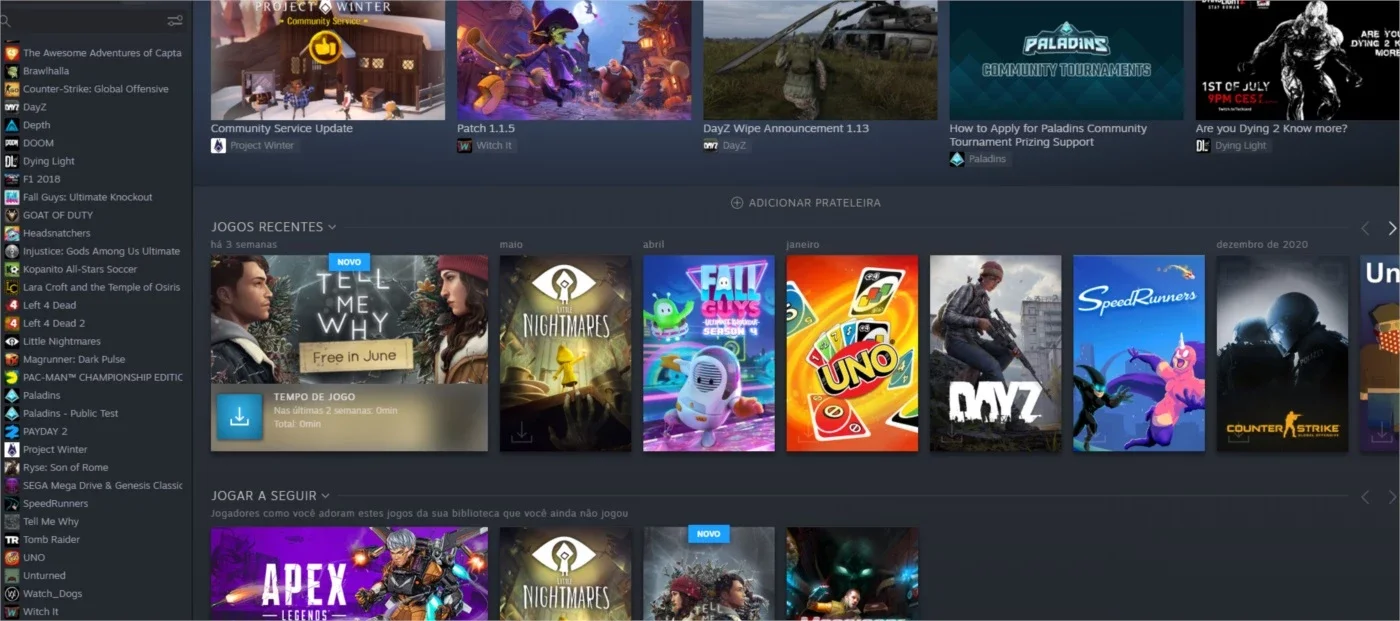Click the left arrow of Jogar a Seguir shelf

(1365, 497)
